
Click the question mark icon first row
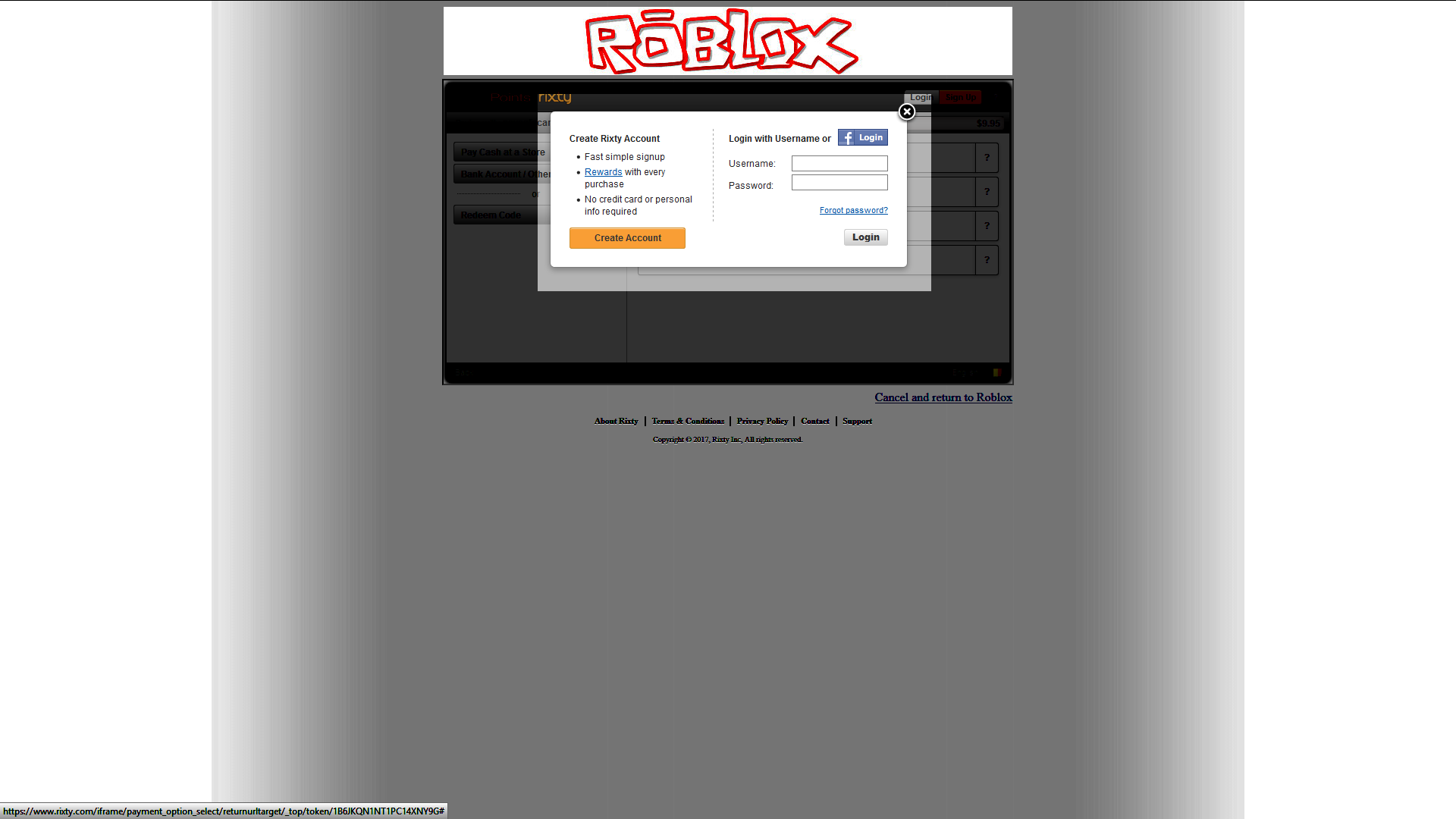(x=986, y=157)
